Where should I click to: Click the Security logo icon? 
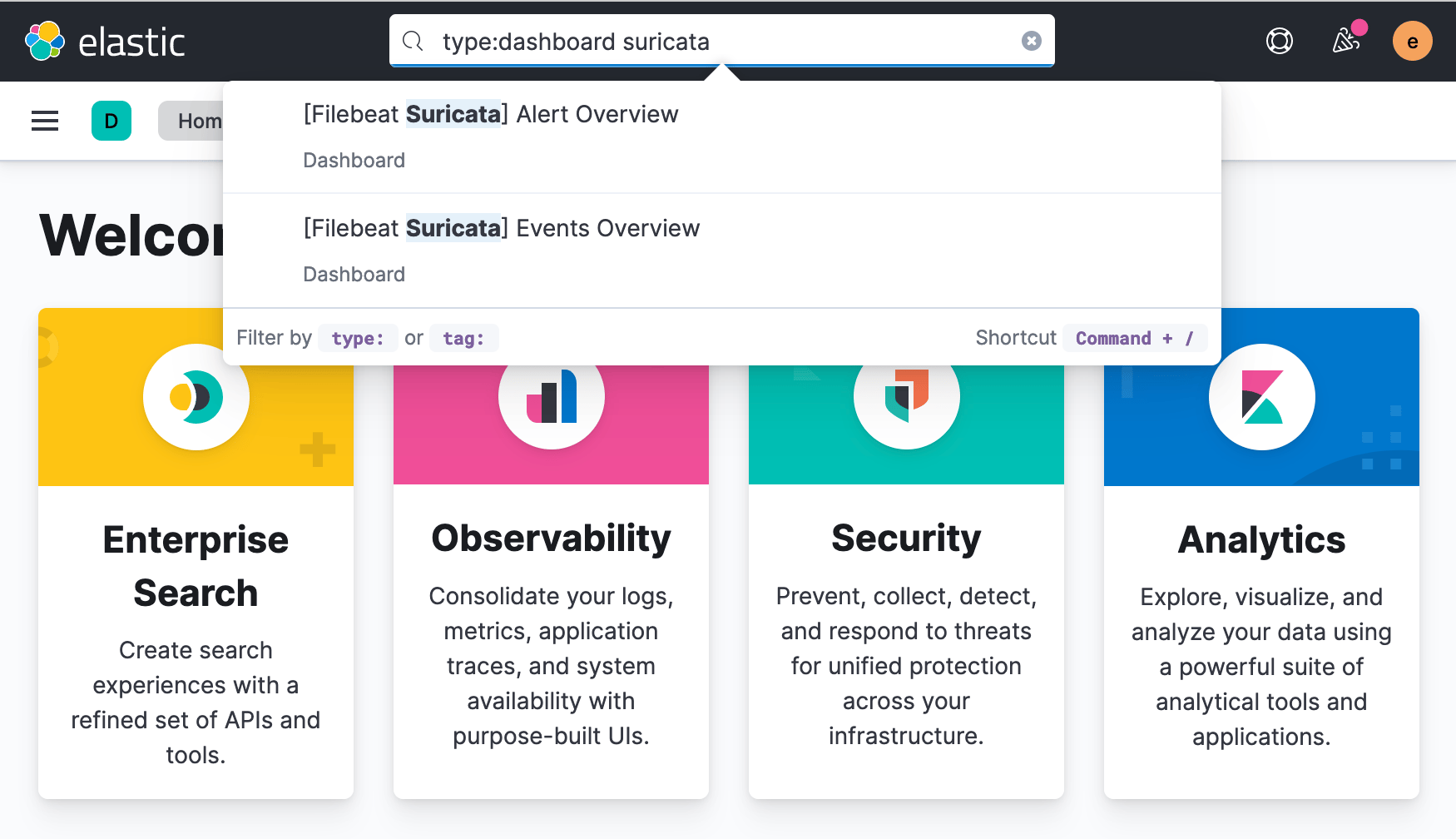point(907,397)
